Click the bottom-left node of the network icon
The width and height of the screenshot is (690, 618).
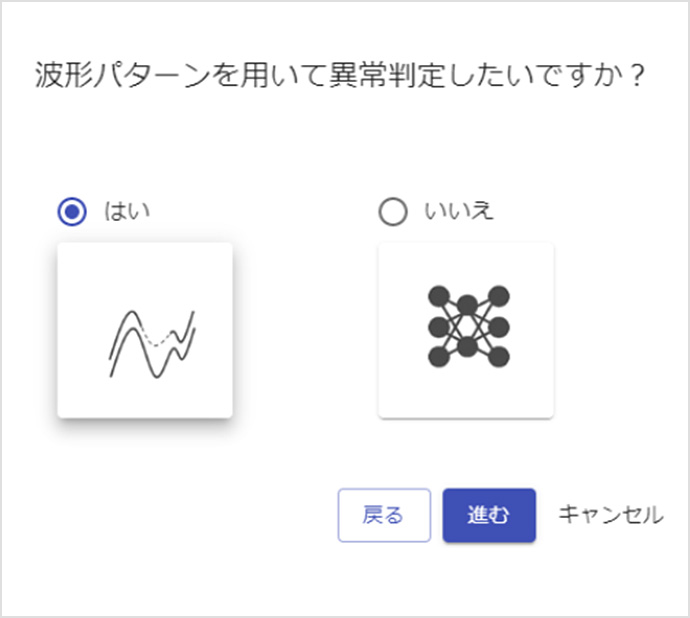pos(438,356)
